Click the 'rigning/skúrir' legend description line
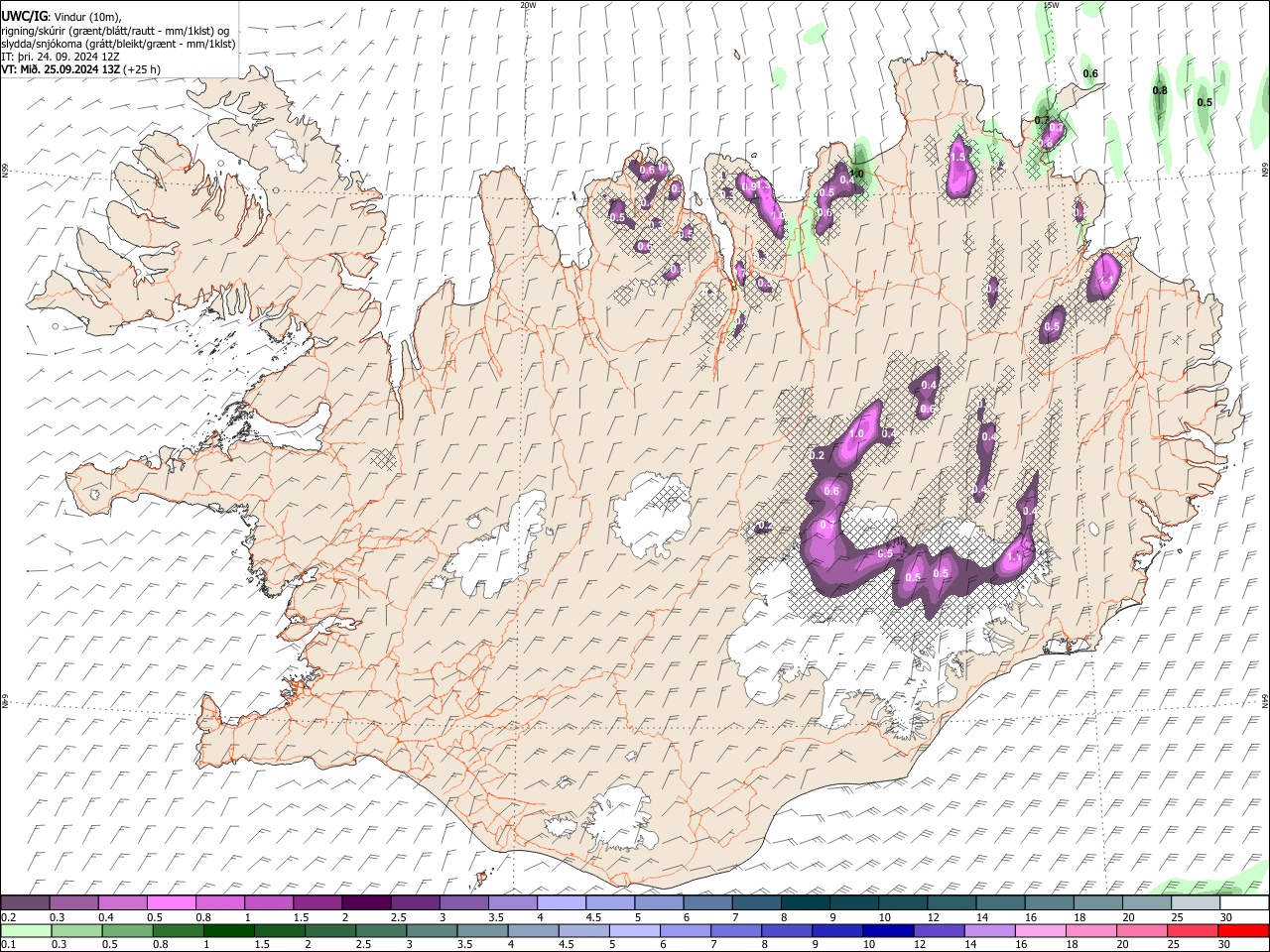Image resolution: width=1270 pixels, height=952 pixels. 115,31
